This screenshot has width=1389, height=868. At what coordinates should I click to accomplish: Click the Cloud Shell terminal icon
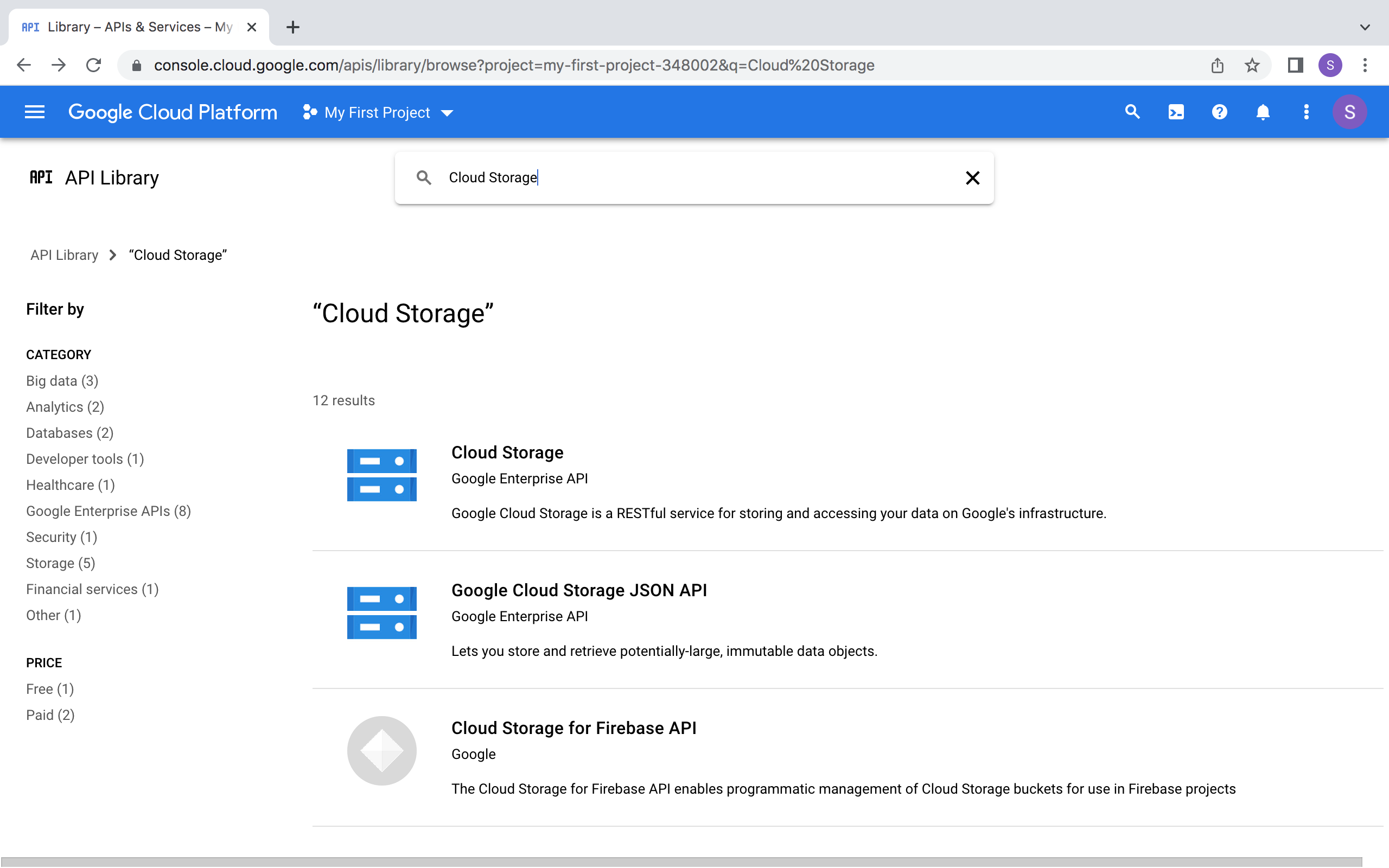[1176, 112]
